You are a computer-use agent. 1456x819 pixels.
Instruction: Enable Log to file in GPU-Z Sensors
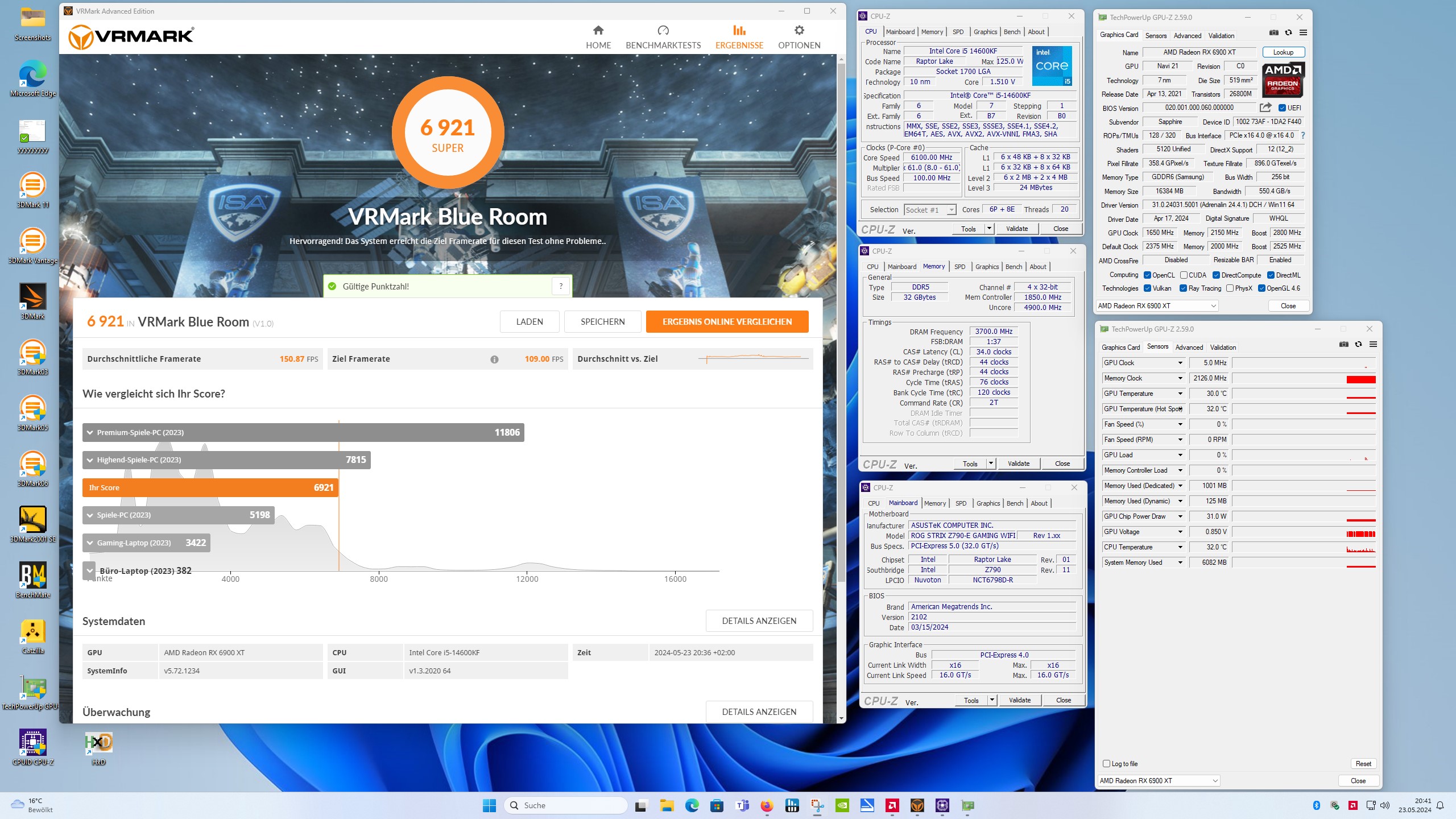point(1106,763)
